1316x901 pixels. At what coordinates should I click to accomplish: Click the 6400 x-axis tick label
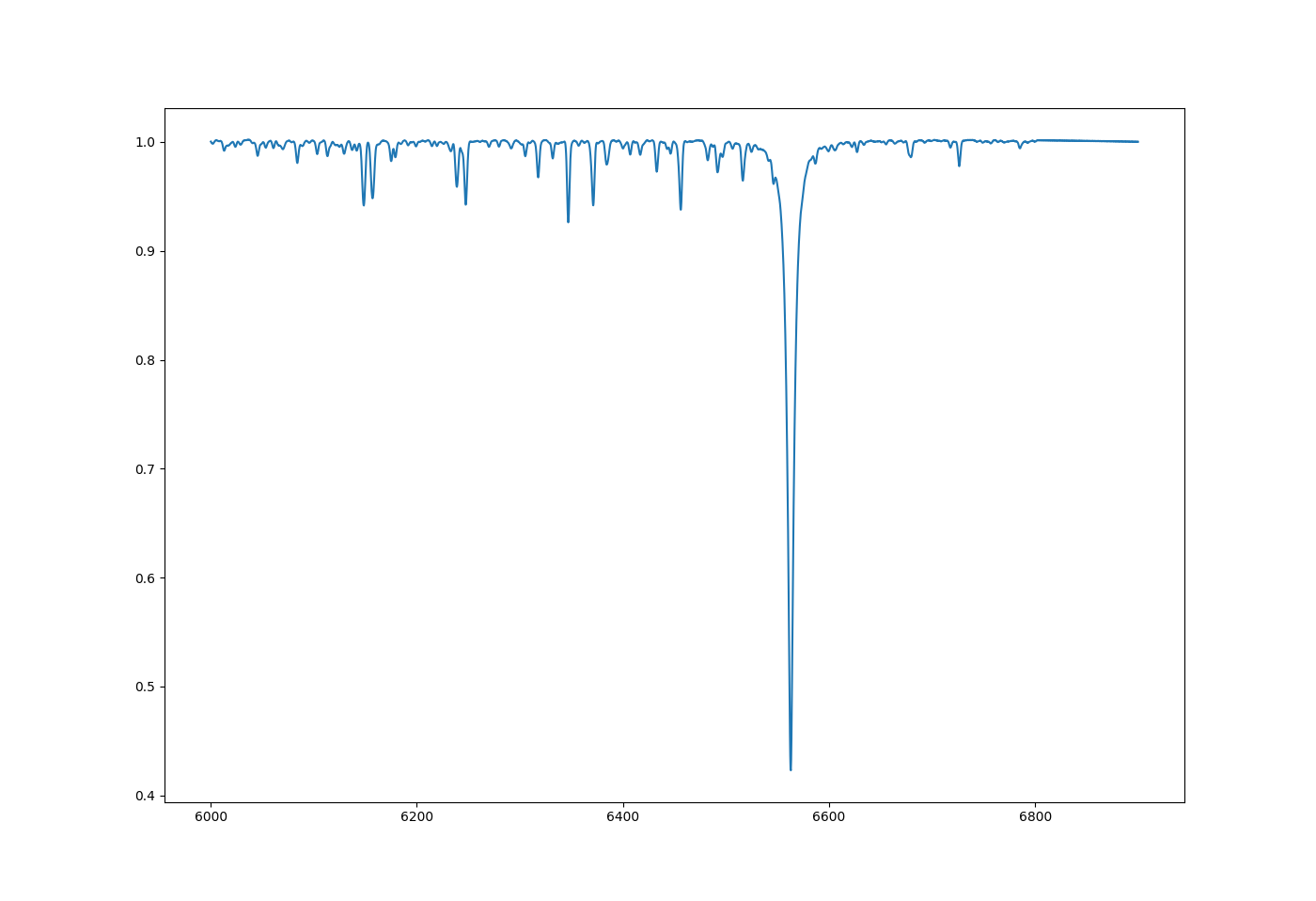(623, 817)
